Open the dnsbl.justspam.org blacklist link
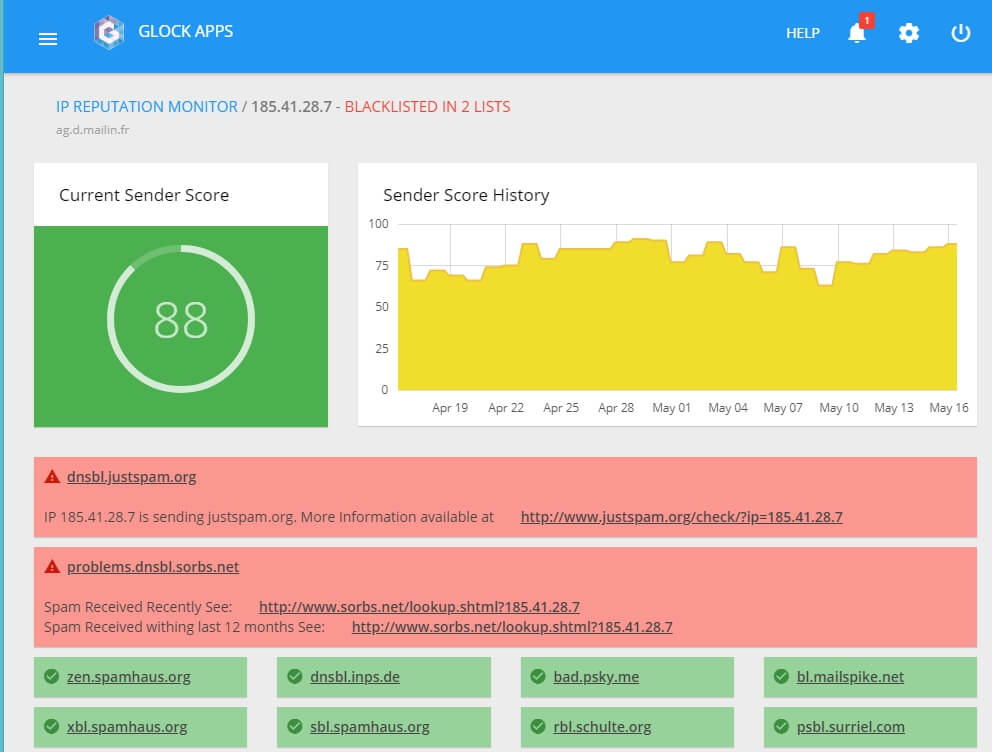 [132, 477]
